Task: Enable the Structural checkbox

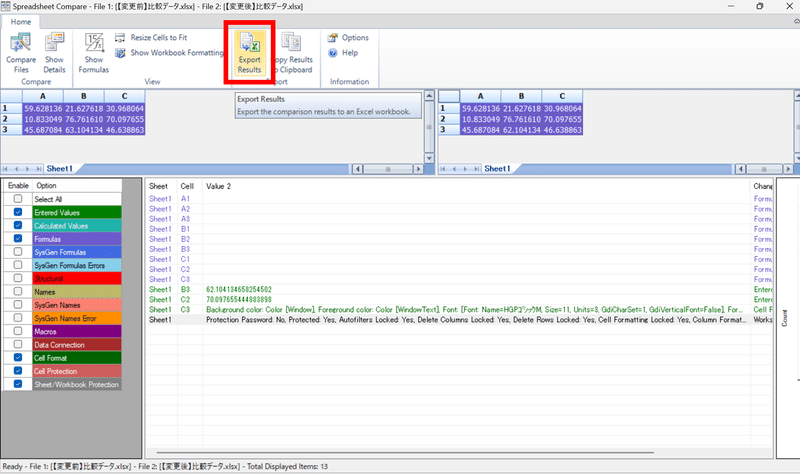Action: tap(18, 279)
